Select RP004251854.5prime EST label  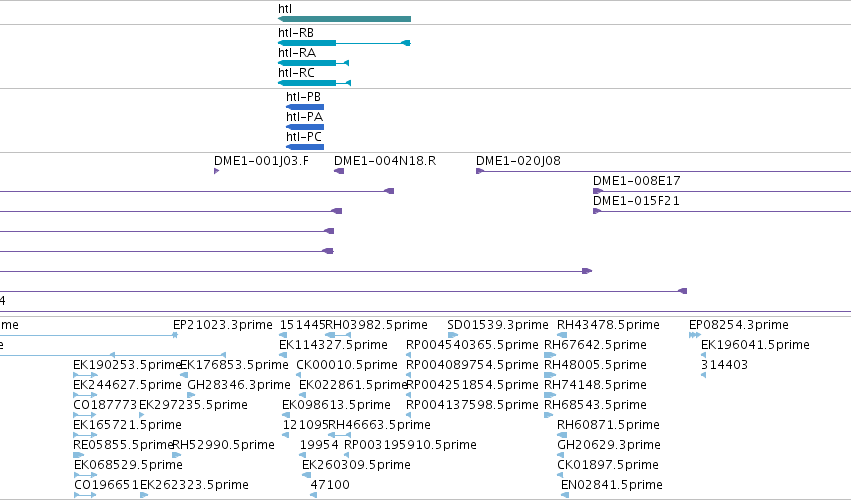(472, 385)
